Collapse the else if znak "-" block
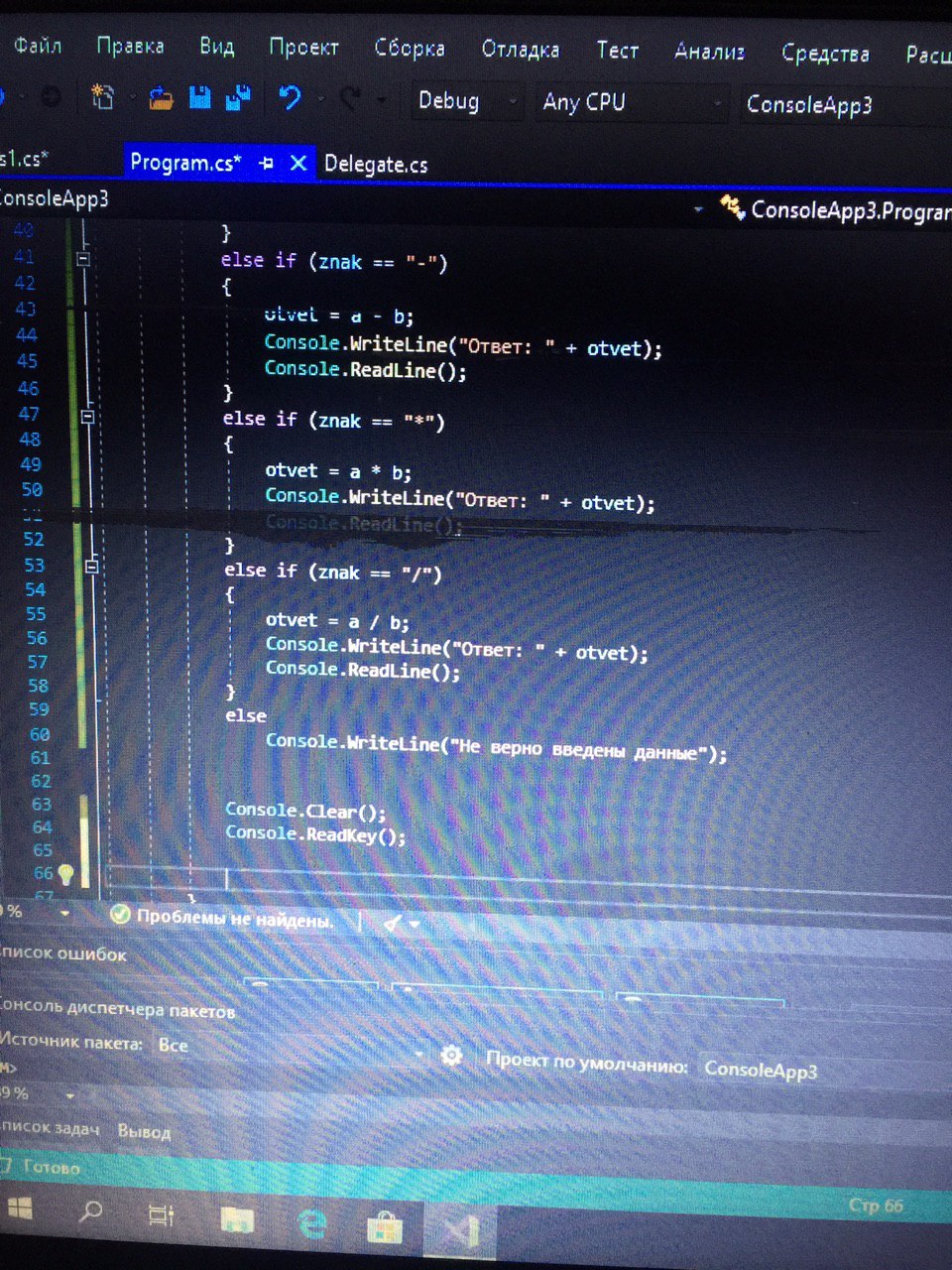952x1270 pixels. [84, 259]
